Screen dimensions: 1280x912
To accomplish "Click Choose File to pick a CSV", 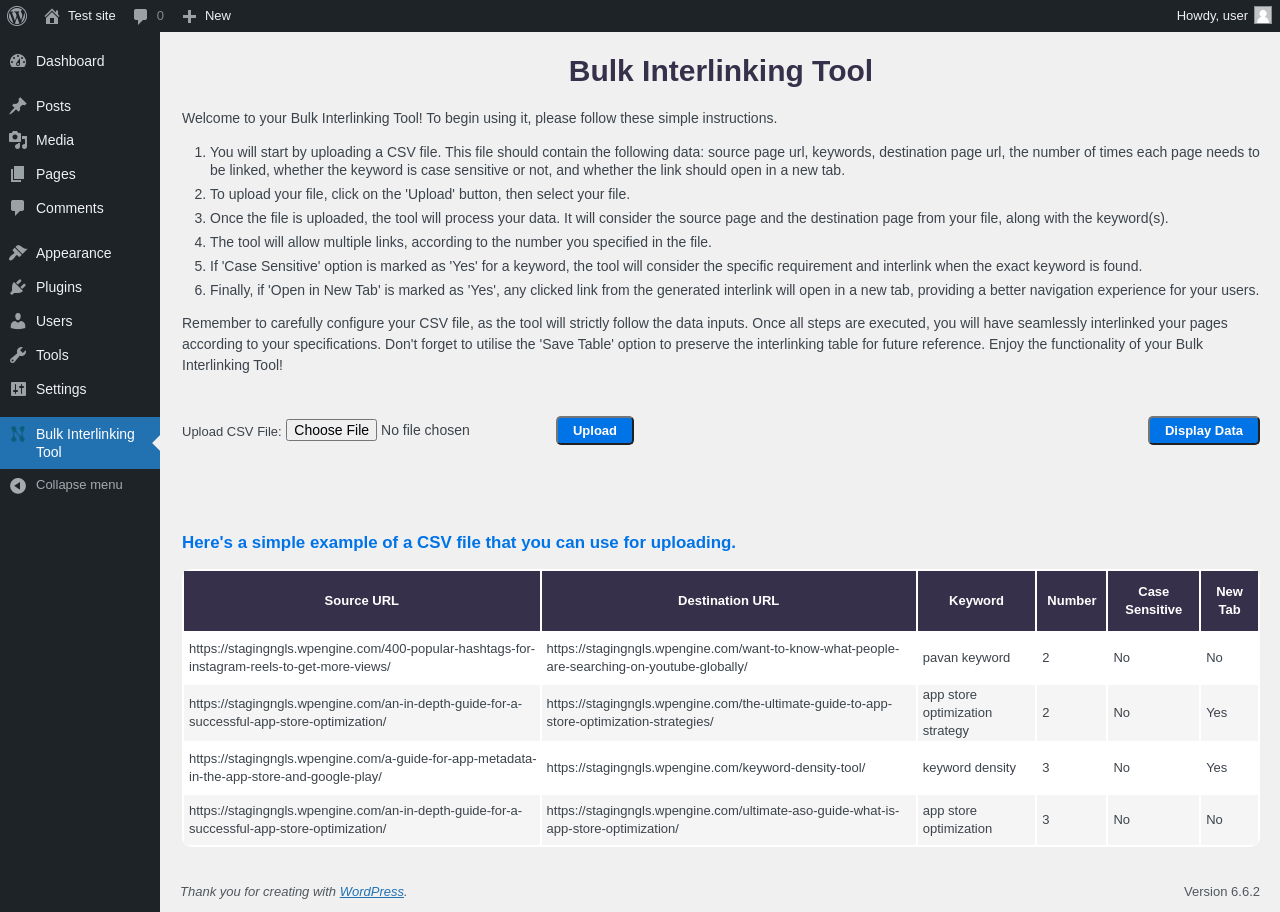I will (331, 430).
